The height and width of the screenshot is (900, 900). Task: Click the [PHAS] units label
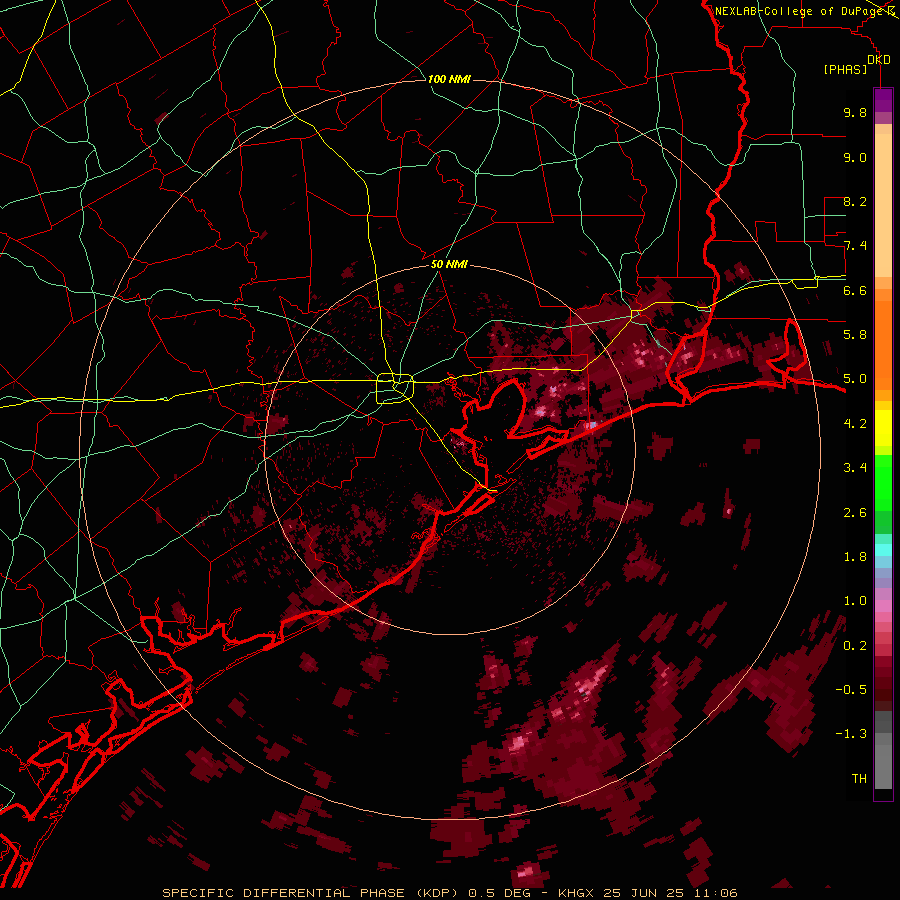845,70
